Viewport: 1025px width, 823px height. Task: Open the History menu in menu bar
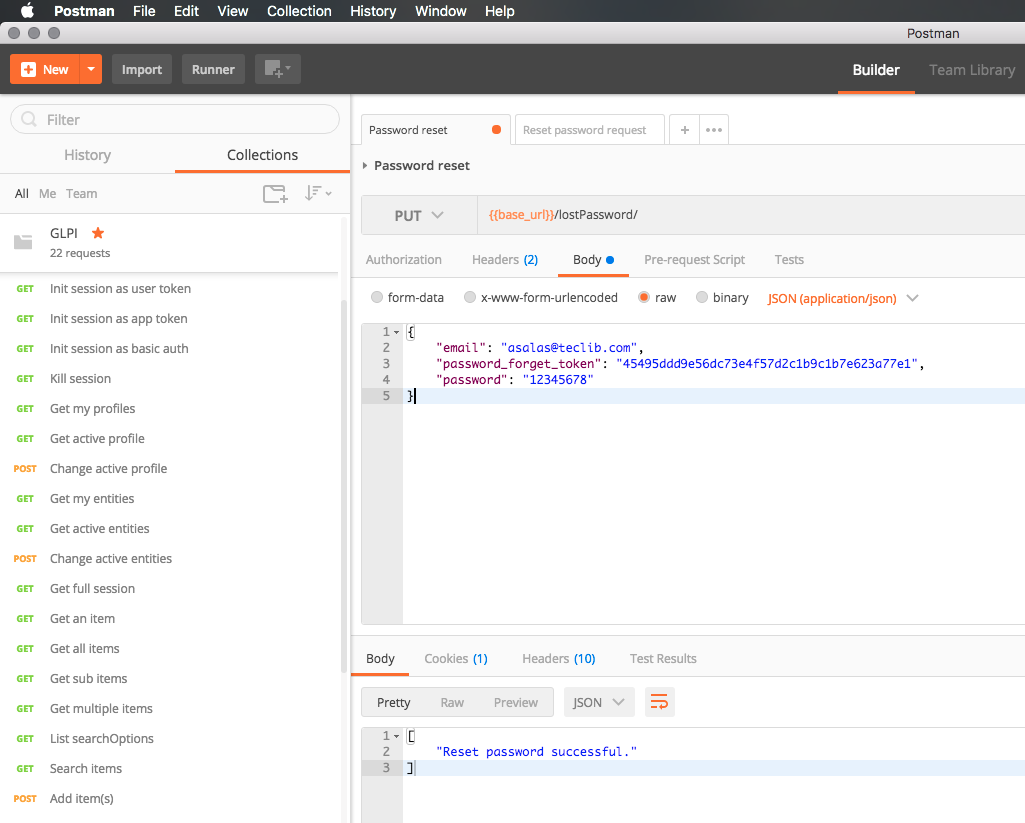click(x=373, y=11)
